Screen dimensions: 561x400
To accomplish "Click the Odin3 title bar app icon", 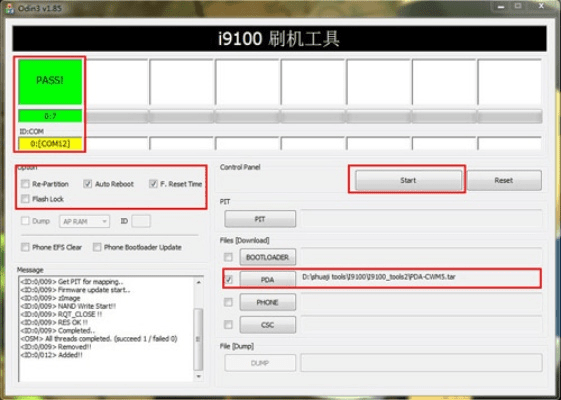I will pyautogui.click(x=10, y=9).
